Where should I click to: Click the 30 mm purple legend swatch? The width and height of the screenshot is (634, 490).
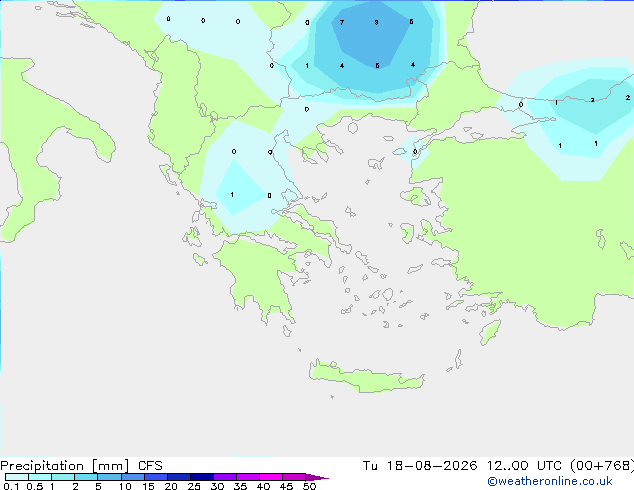click(224, 477)
